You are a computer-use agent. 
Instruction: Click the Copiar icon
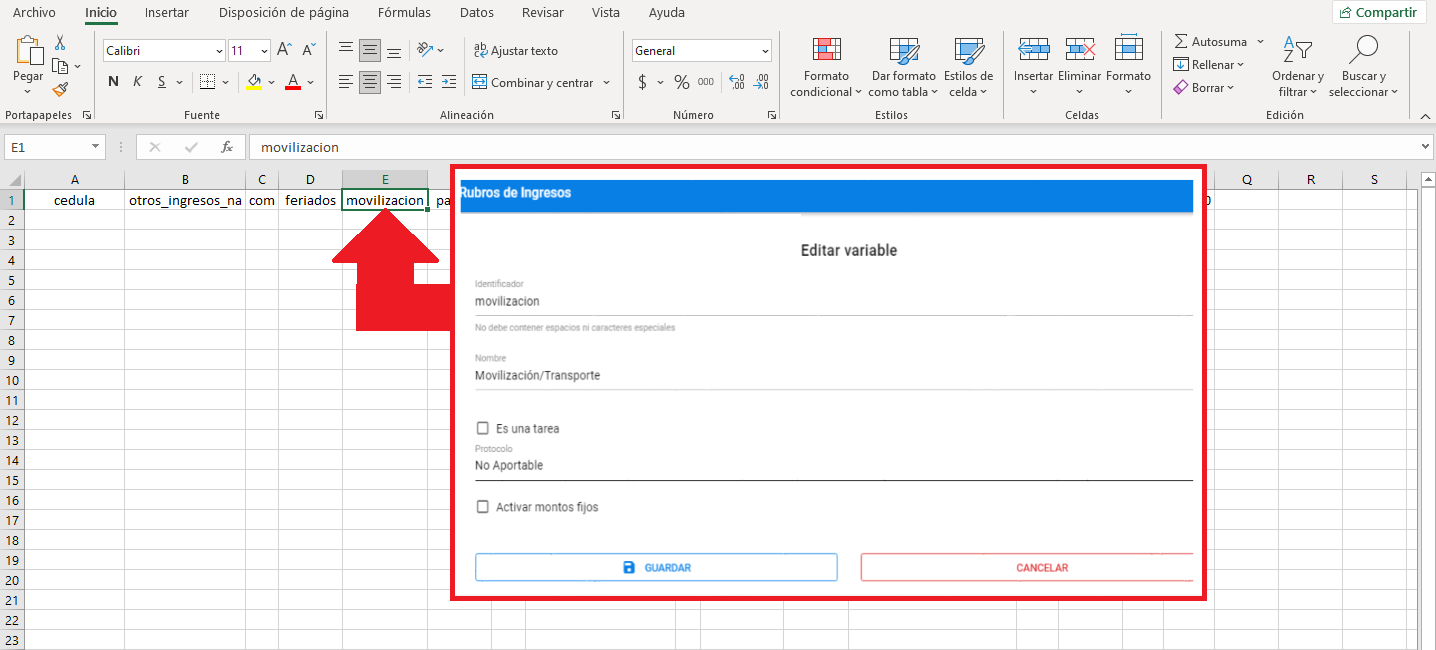pos(60,66)
